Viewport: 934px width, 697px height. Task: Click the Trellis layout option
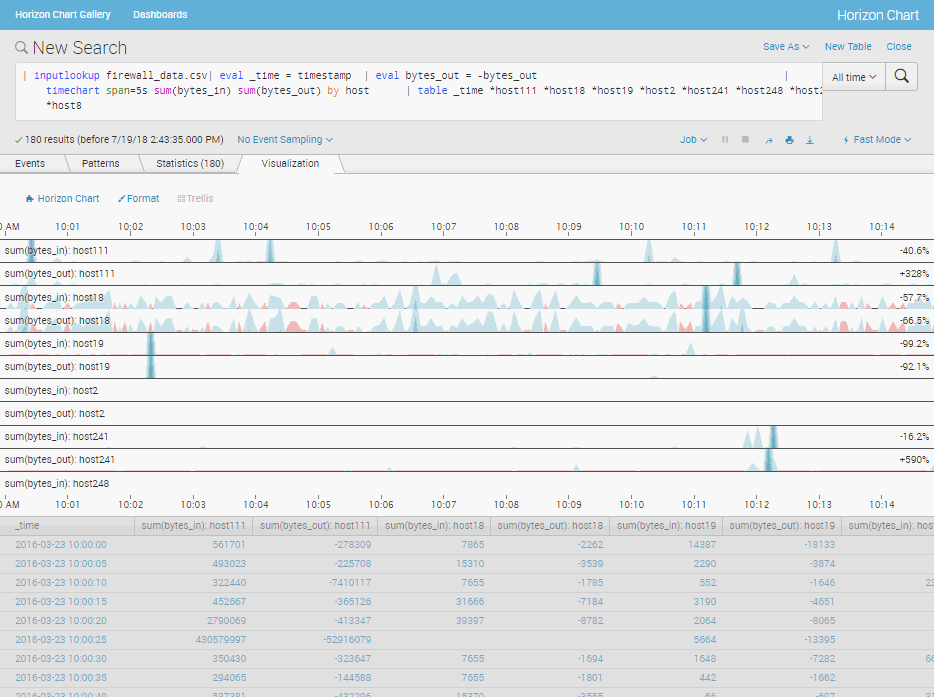[x=195, y=198]
